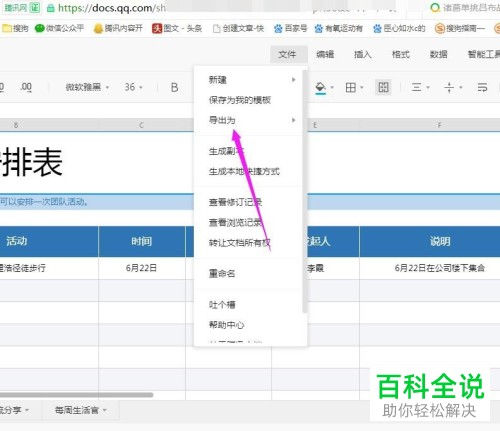
Task: Open the 搜狗 bookmark folder
Action: [x=15, y=28]
